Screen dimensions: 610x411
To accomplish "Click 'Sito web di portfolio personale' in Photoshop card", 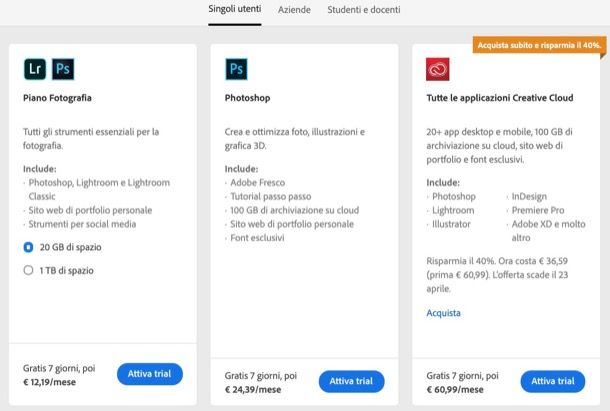I will point(292,224).
